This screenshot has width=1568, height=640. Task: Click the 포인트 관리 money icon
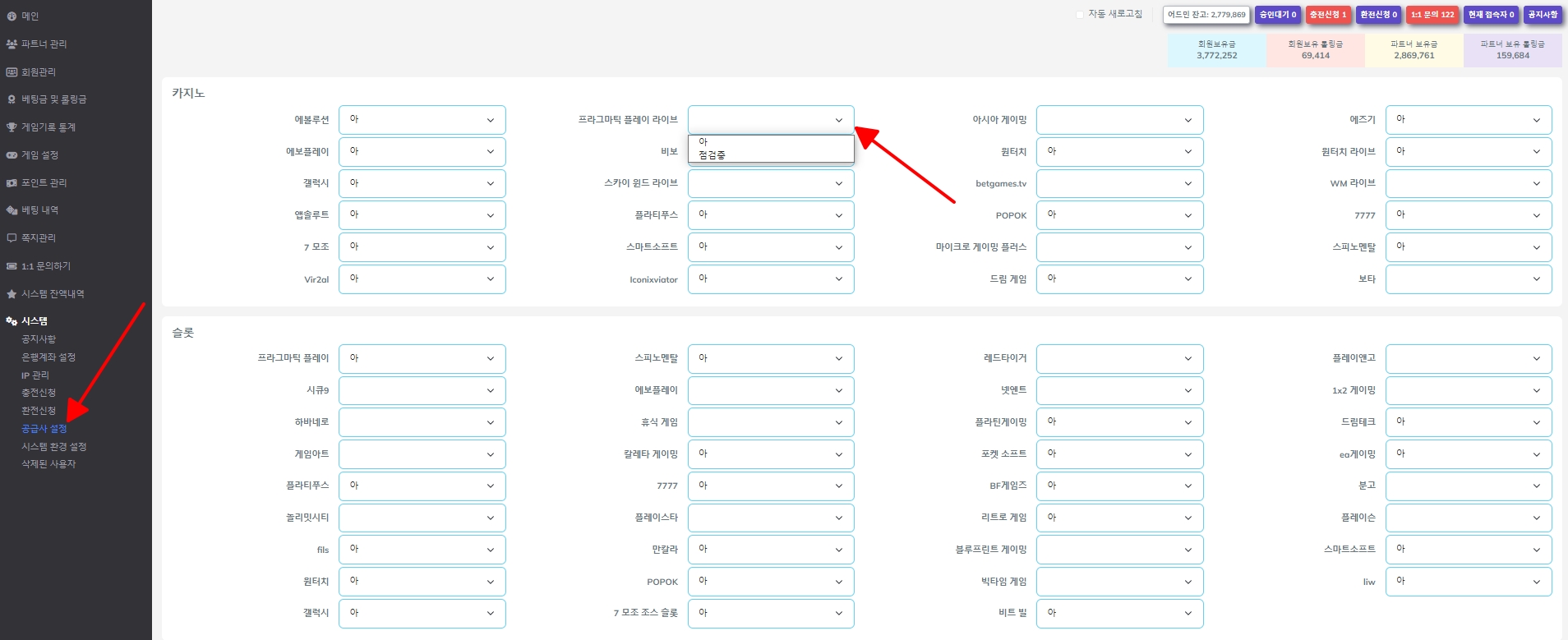[12, 183]
